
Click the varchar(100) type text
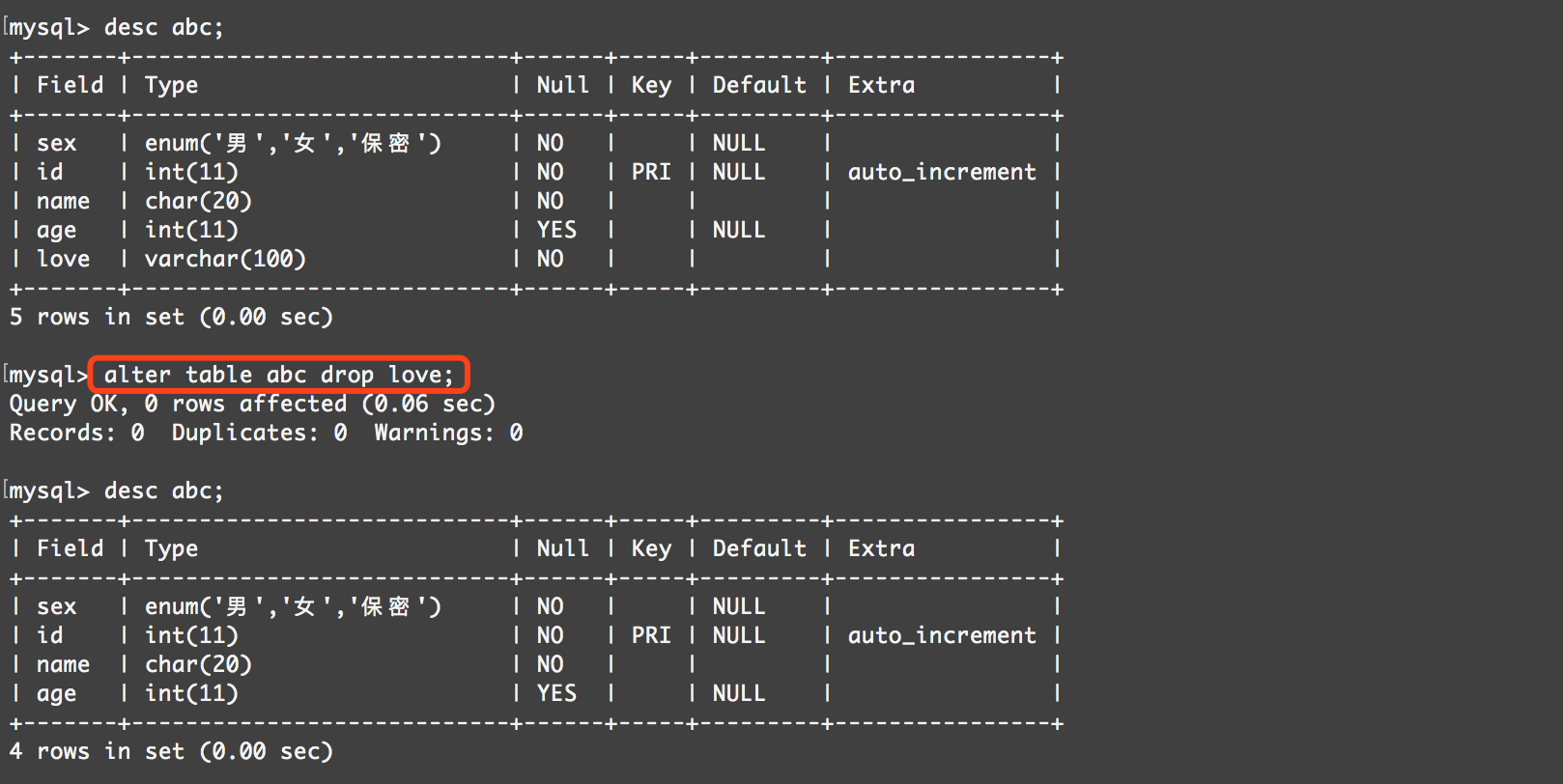(225, 259)
